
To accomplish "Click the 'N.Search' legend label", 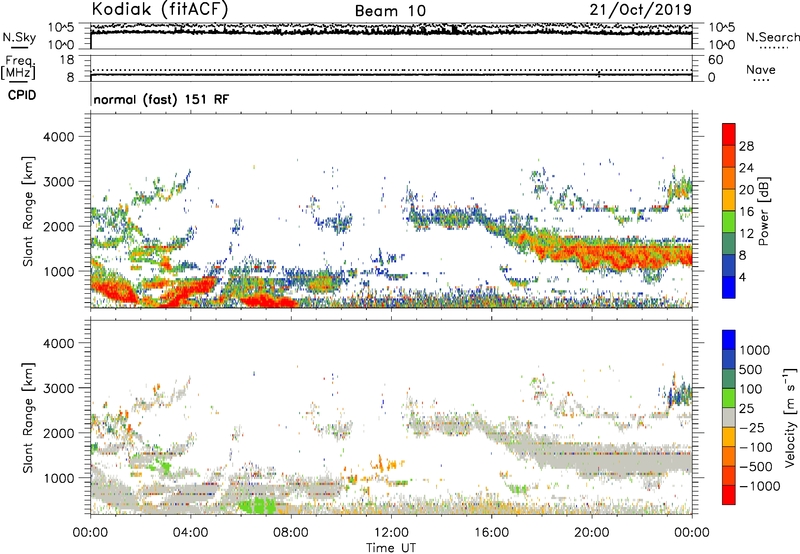I will coord(772,37).
